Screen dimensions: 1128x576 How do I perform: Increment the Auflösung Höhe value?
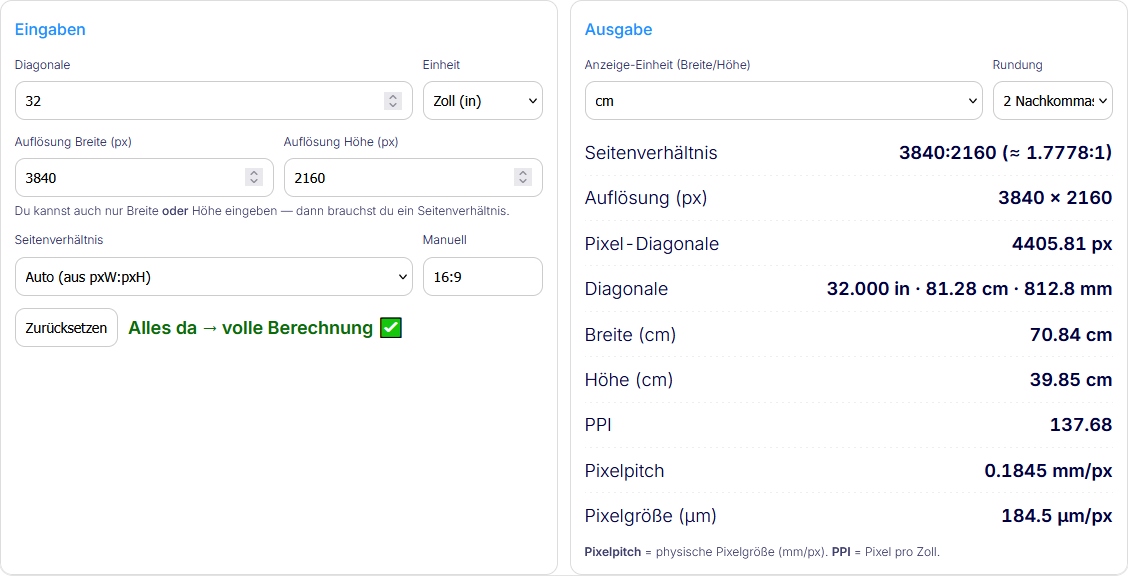(523, 172)
